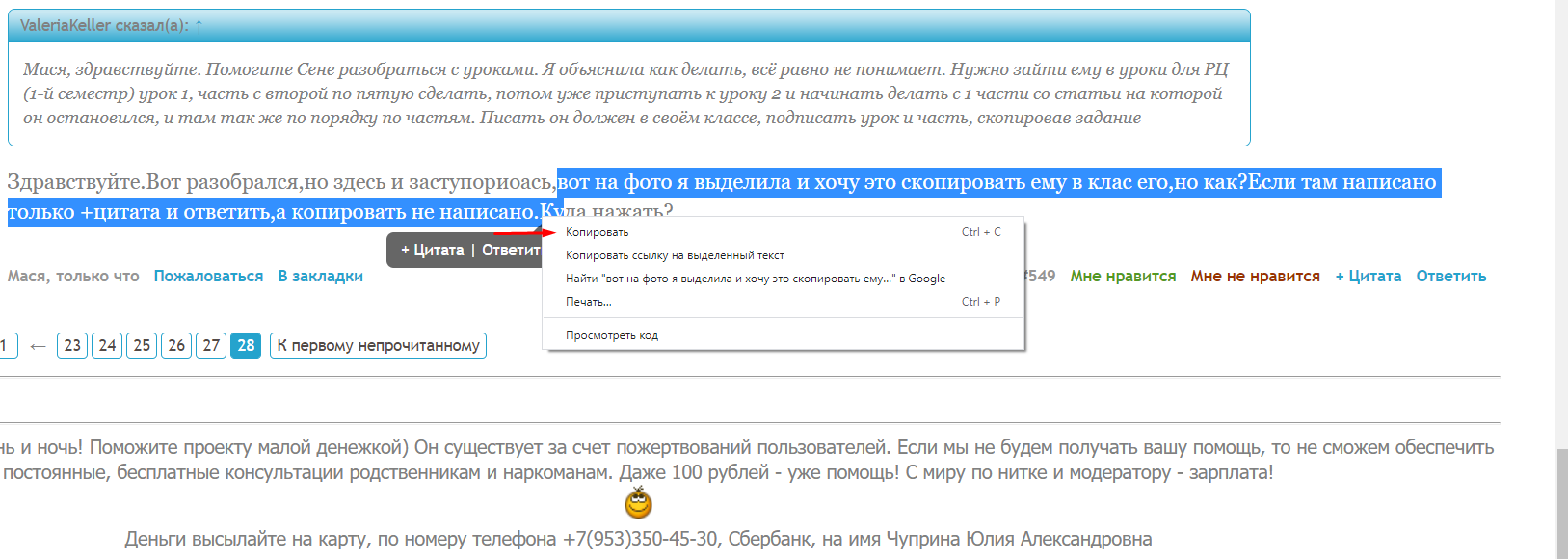Viewport: 1568px width, 559px height.
Task: Click the up arrow beside ValeriaKeller's quote header
Action: pos(199,26)
